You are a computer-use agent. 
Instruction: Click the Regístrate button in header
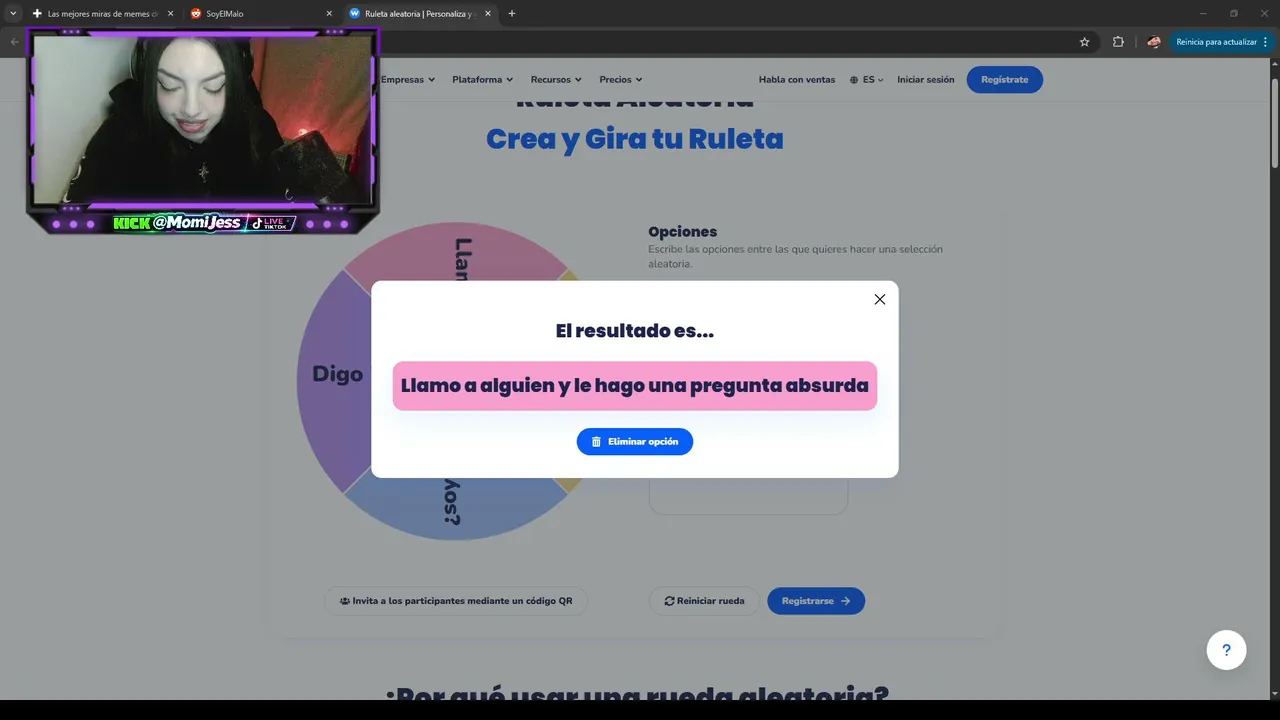pos(1005,80)
